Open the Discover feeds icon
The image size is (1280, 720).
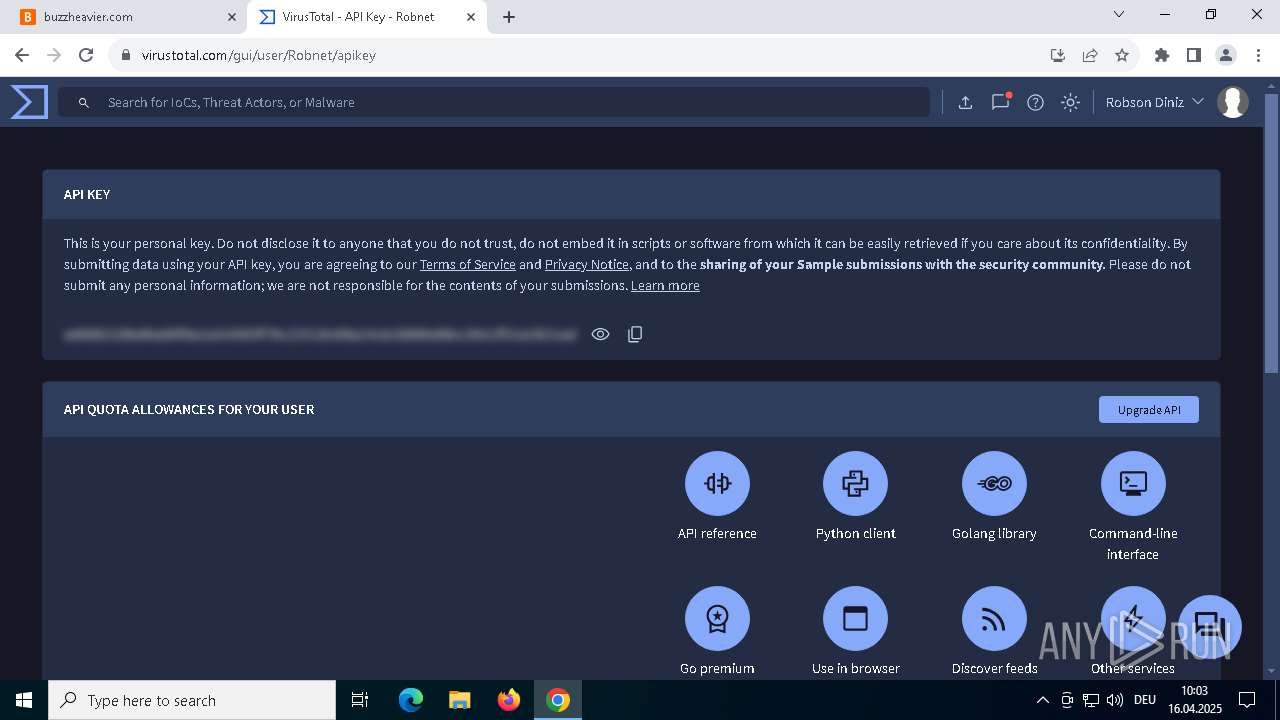tap(994, 619)
